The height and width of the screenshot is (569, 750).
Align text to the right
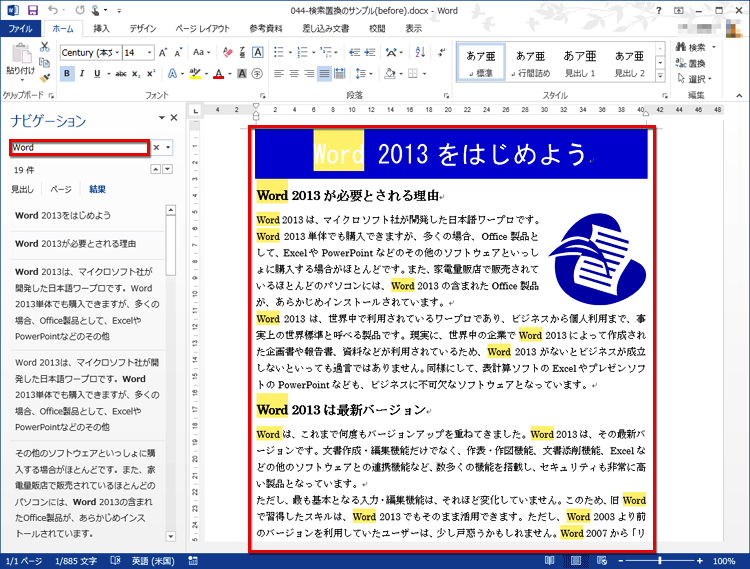click(309, 74)
